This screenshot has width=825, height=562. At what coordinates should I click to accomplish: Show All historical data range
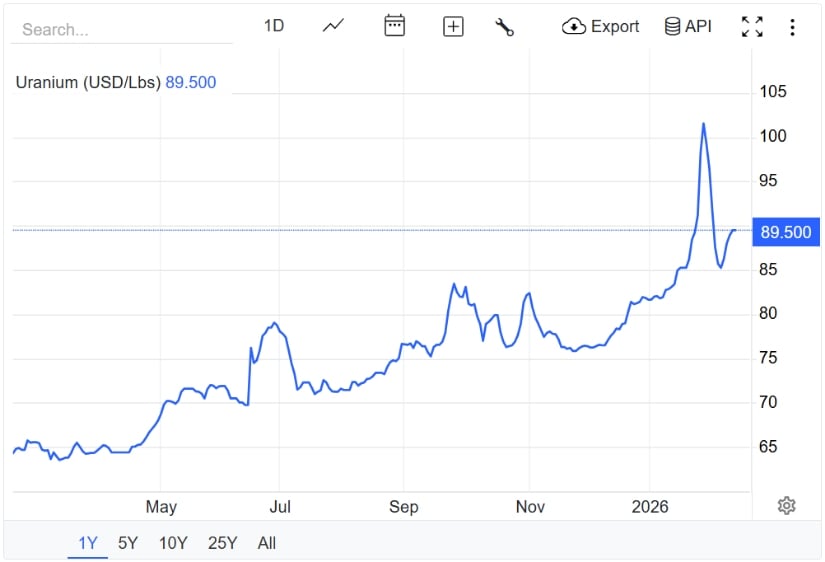(x=266, y=543)
